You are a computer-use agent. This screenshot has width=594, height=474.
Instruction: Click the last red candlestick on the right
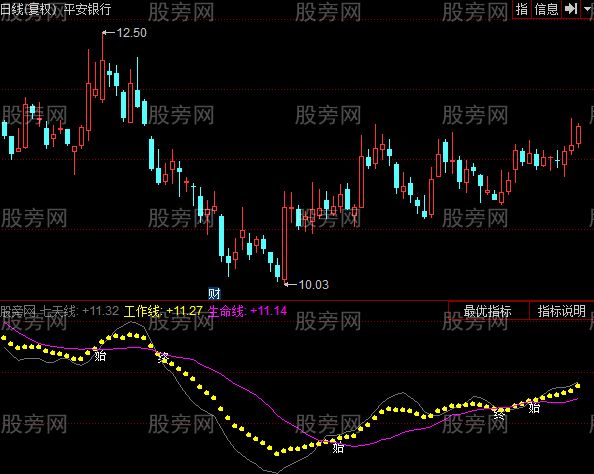tap(578, 136)
